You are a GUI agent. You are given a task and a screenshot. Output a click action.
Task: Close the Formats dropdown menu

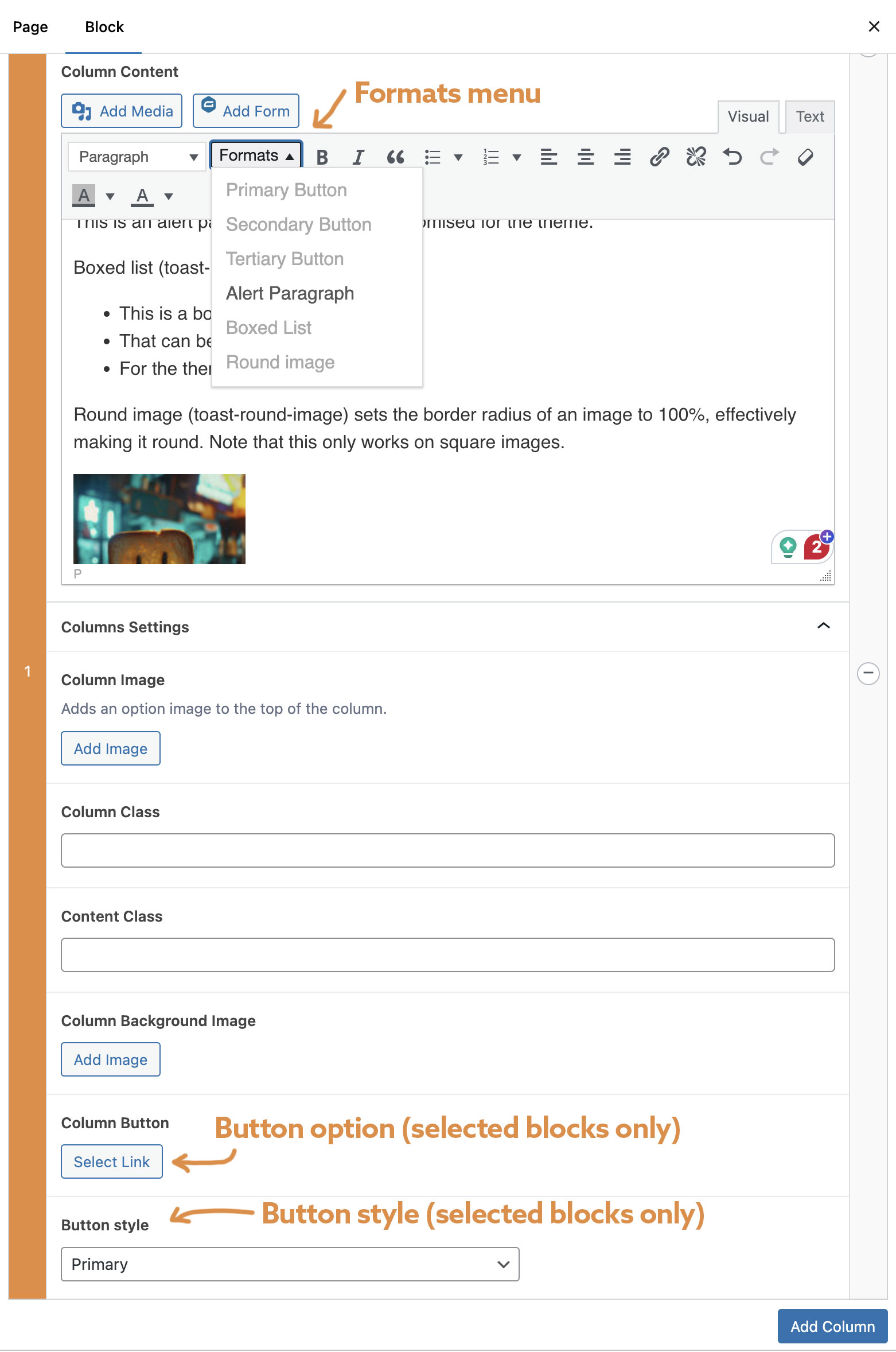tap(256, 156)
